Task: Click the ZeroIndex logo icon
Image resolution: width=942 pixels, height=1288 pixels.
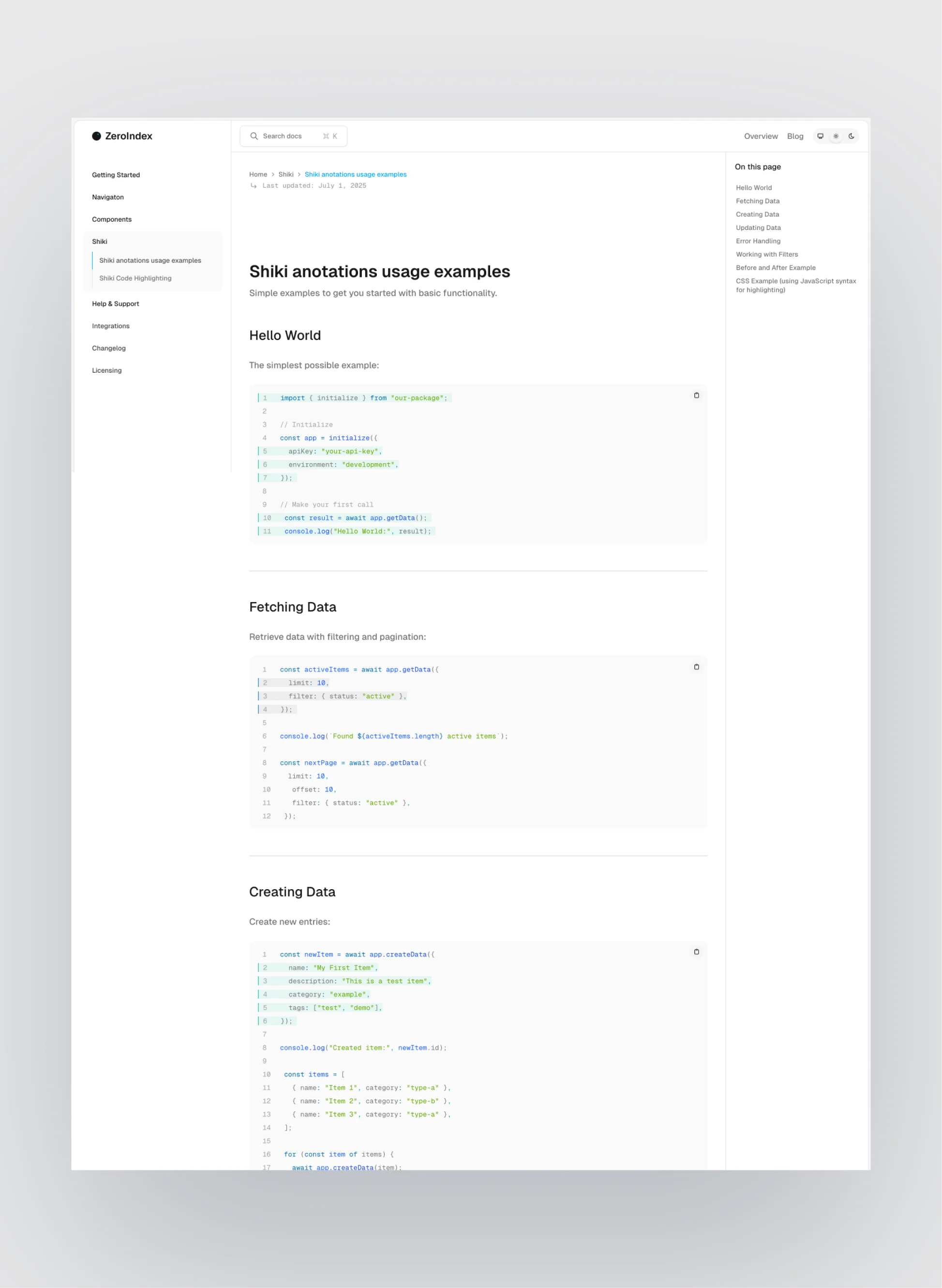Action: (96, 136)
